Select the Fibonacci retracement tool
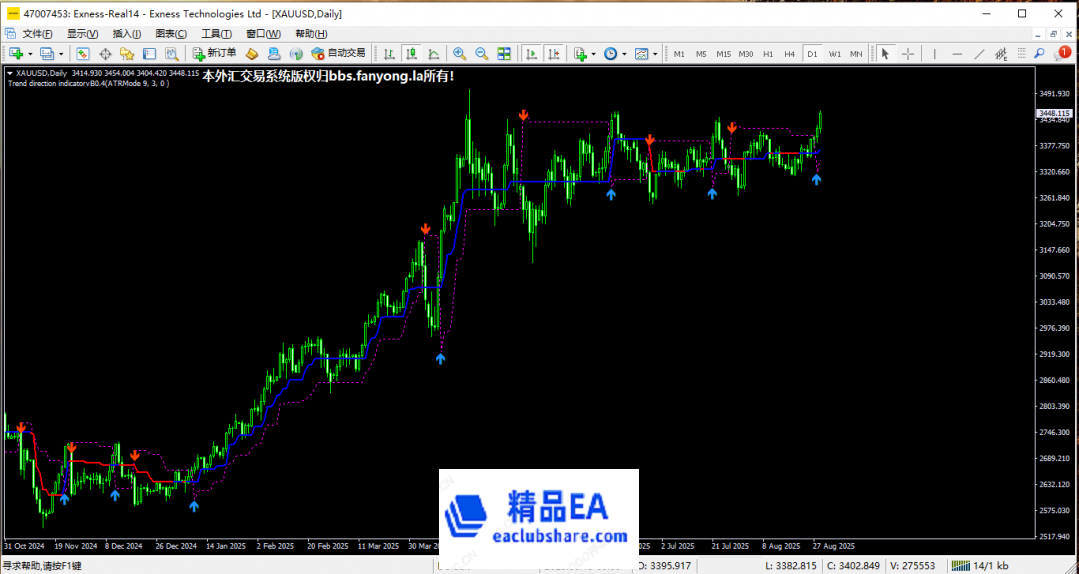The image size is (1079, 574). (1022, 54)
